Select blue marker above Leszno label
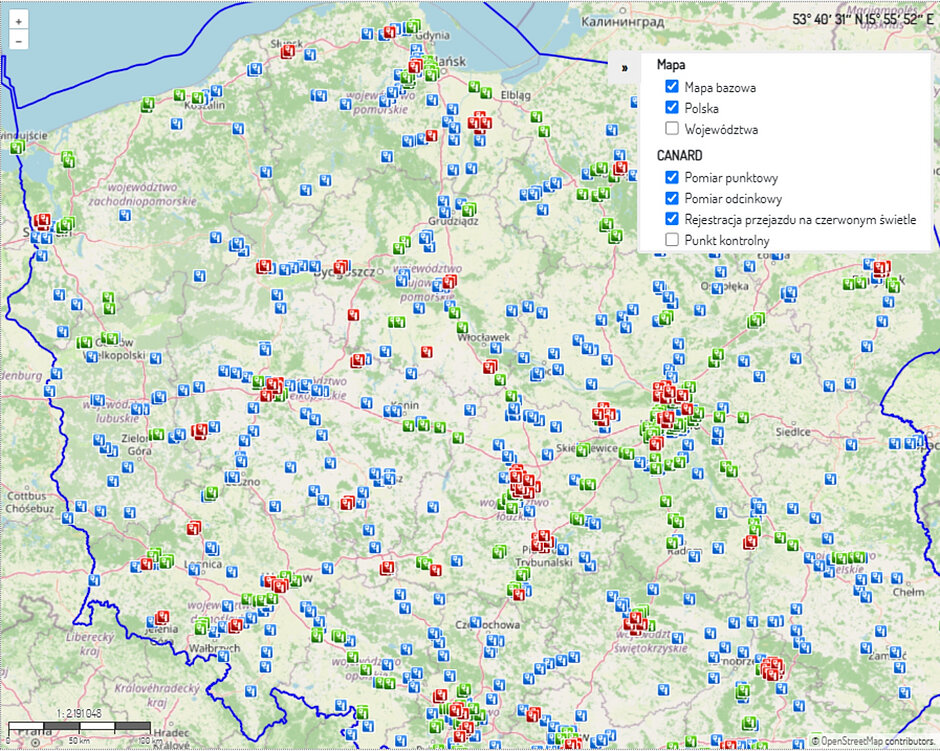 (x=242, y=460)
